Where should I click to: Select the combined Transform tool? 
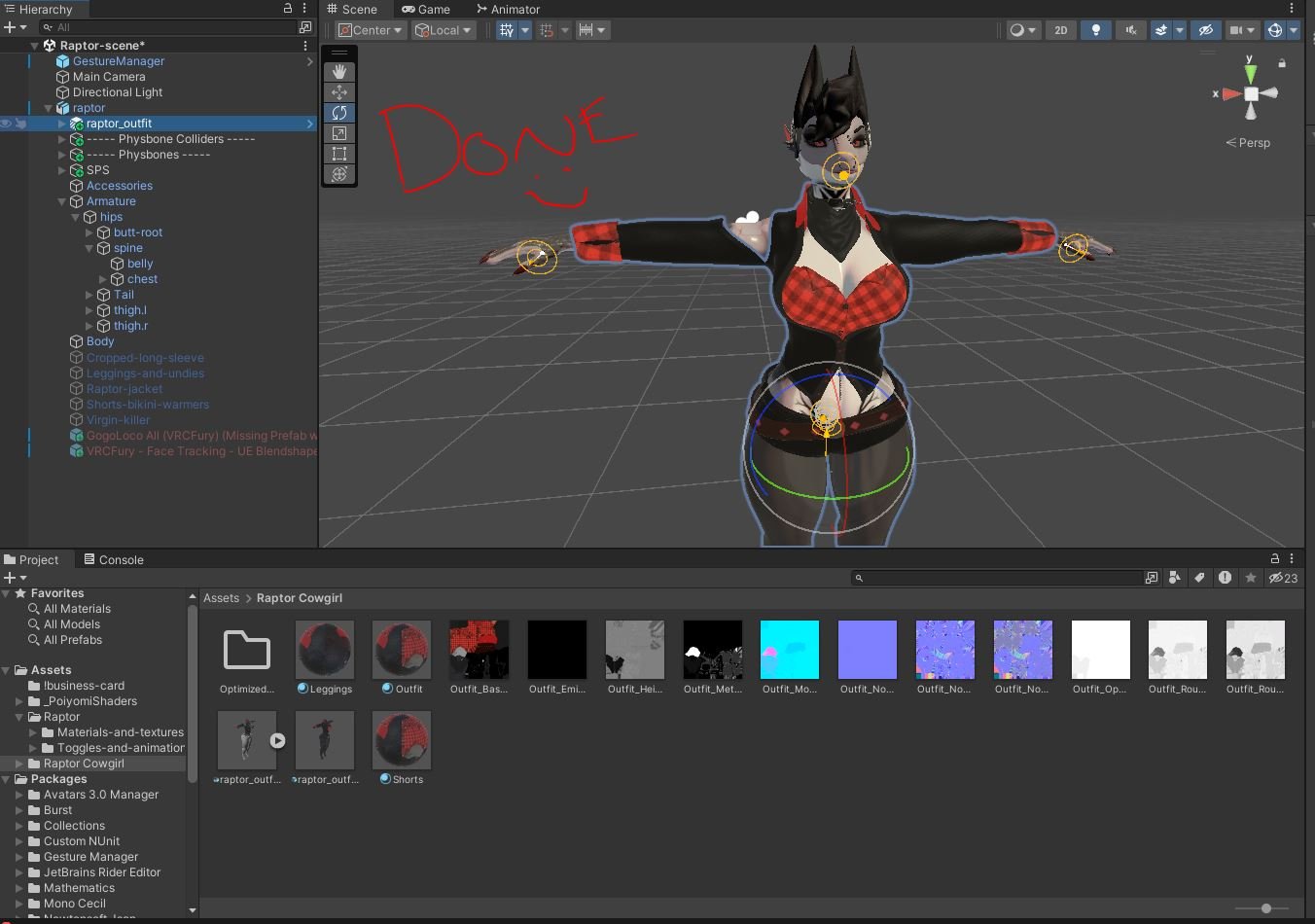[339, 174]
